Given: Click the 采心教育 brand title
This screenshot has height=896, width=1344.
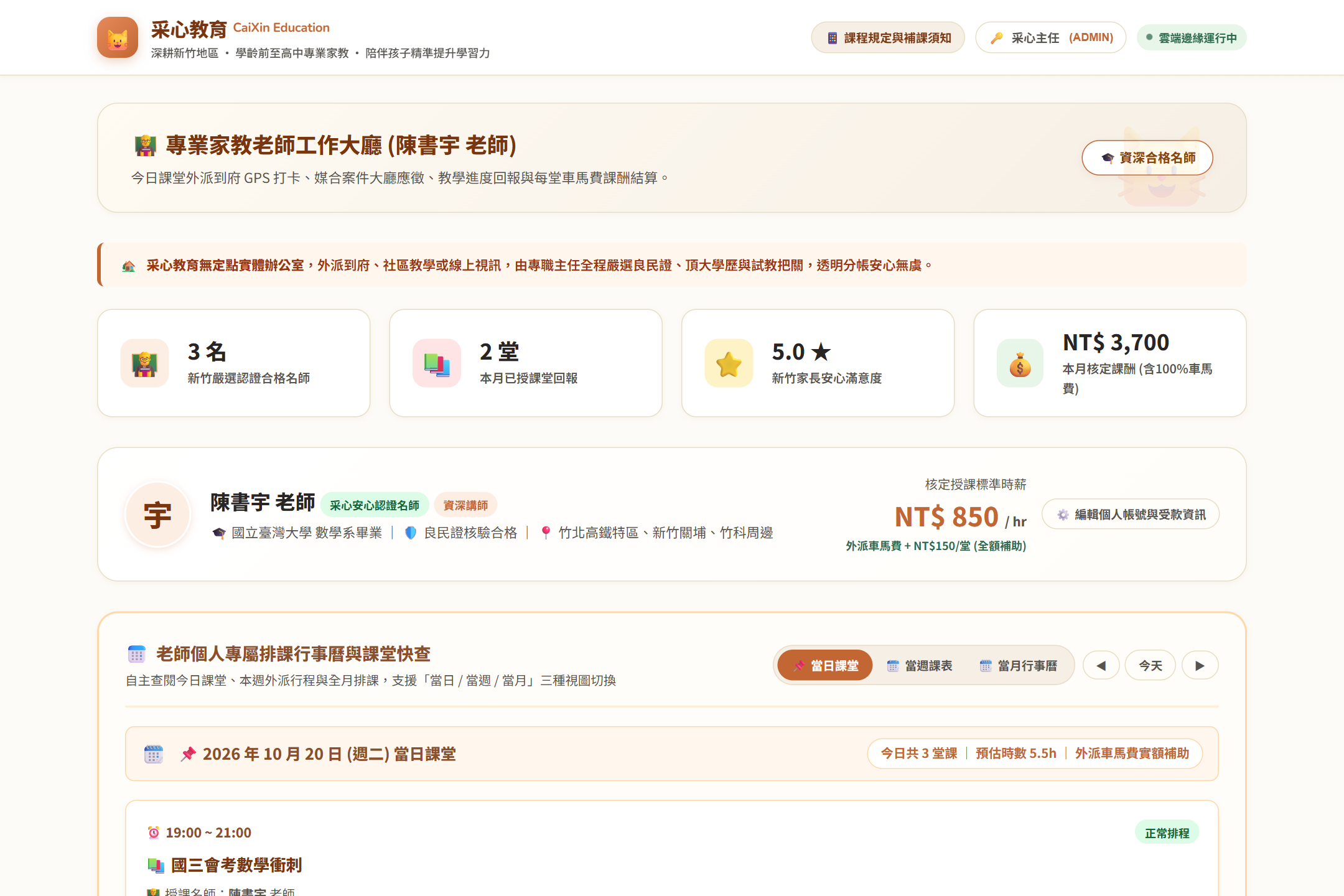Looking at the screenshot, I should pos(189,29).
